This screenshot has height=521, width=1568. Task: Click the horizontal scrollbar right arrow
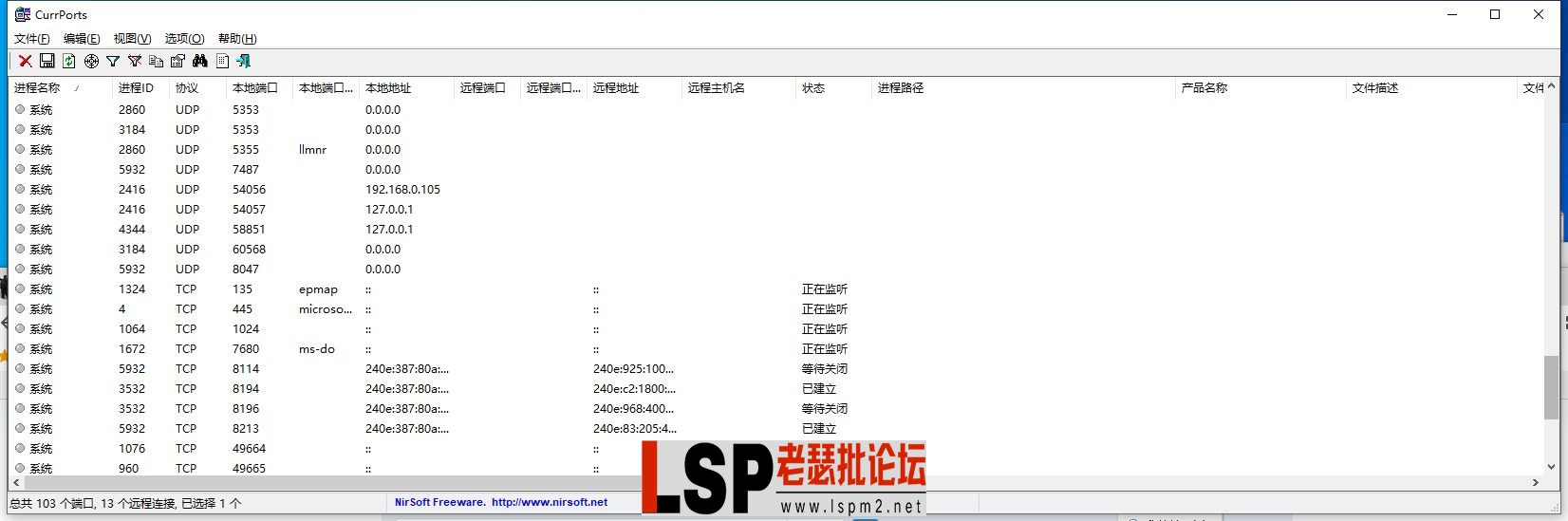click(x=1536, y=482)
